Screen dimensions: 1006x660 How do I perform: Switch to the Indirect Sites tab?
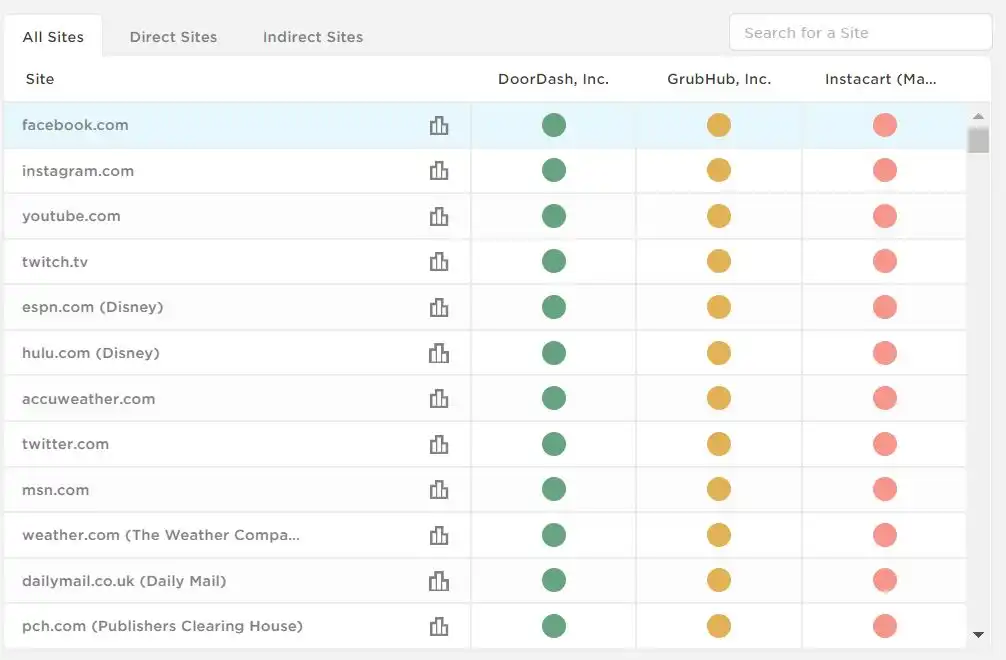tap(313, 37)
